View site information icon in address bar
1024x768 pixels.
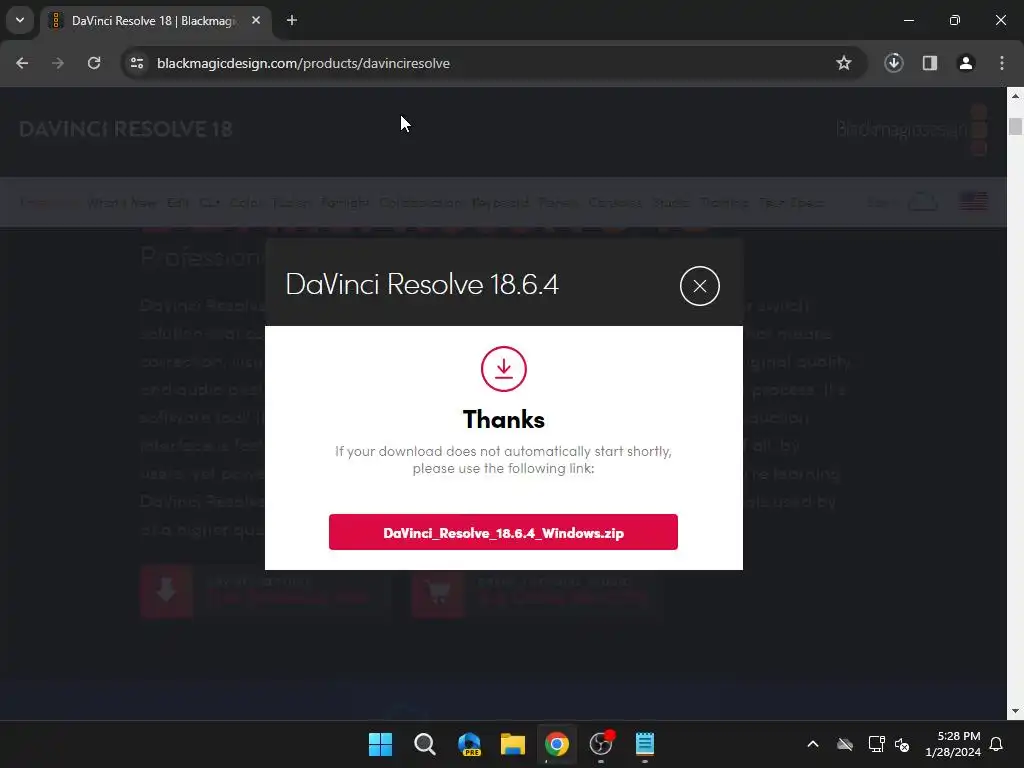pyautogui.click(x=137, y=63)
